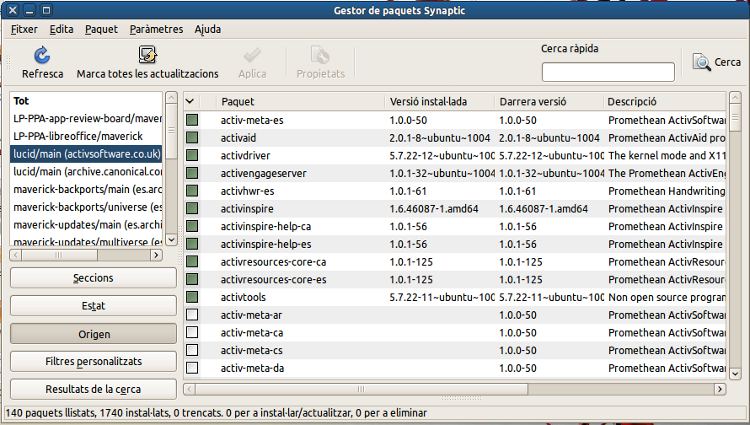Image resolution: width=750 pixels, height=425 pixels.
Task: Mark the activ-meta-ar checkbox
Action: 192,315
